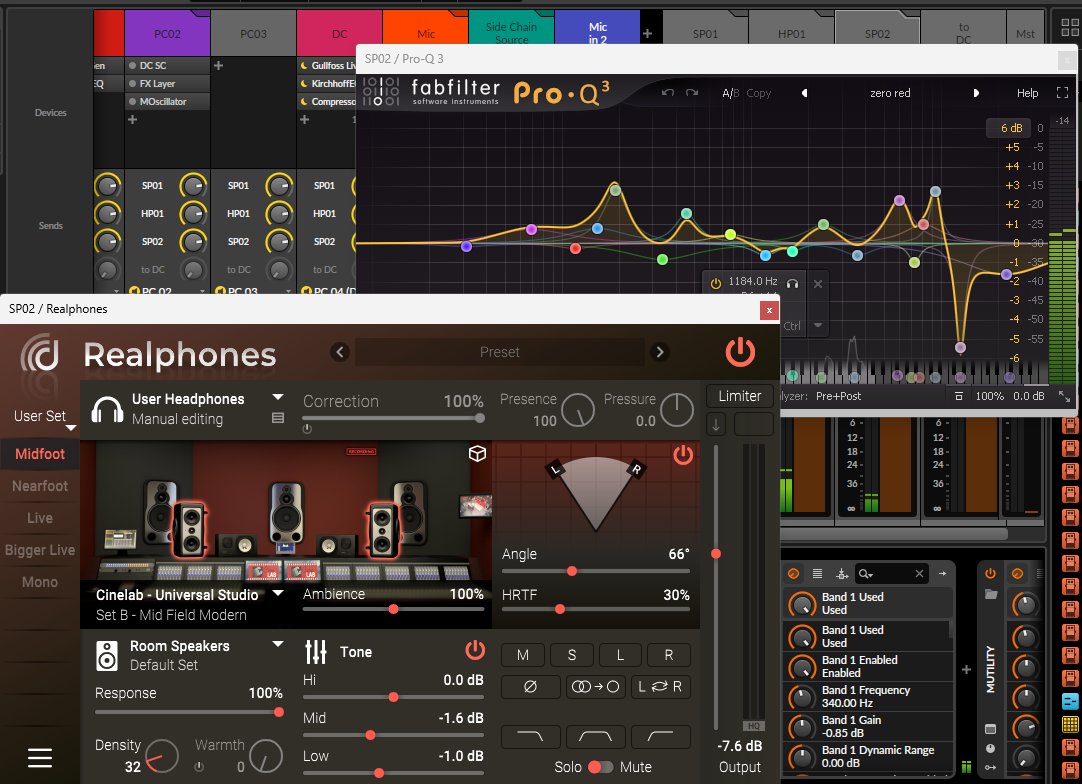Image resolution: width=1082 pixels, height=784 pixels.
Task: Adjust the Angle slider handle
Action: click(x=571, y=571)
